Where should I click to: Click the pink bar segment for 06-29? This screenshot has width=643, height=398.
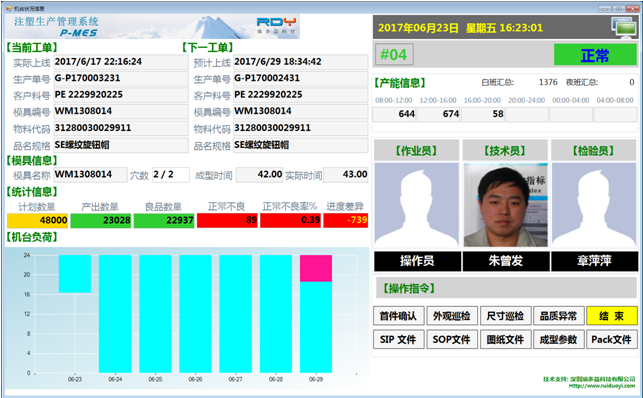click(x=316, y=268)
